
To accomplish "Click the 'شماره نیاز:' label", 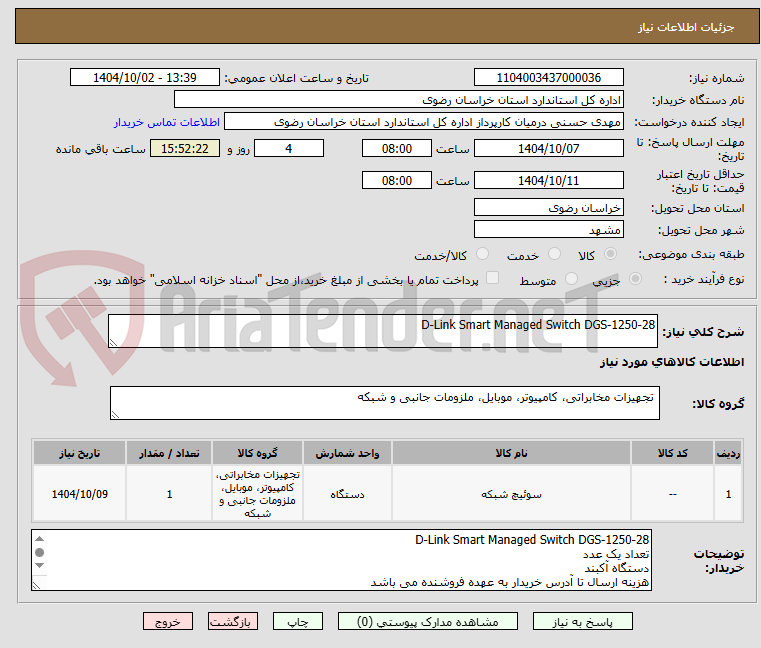I will click(716, 78).
